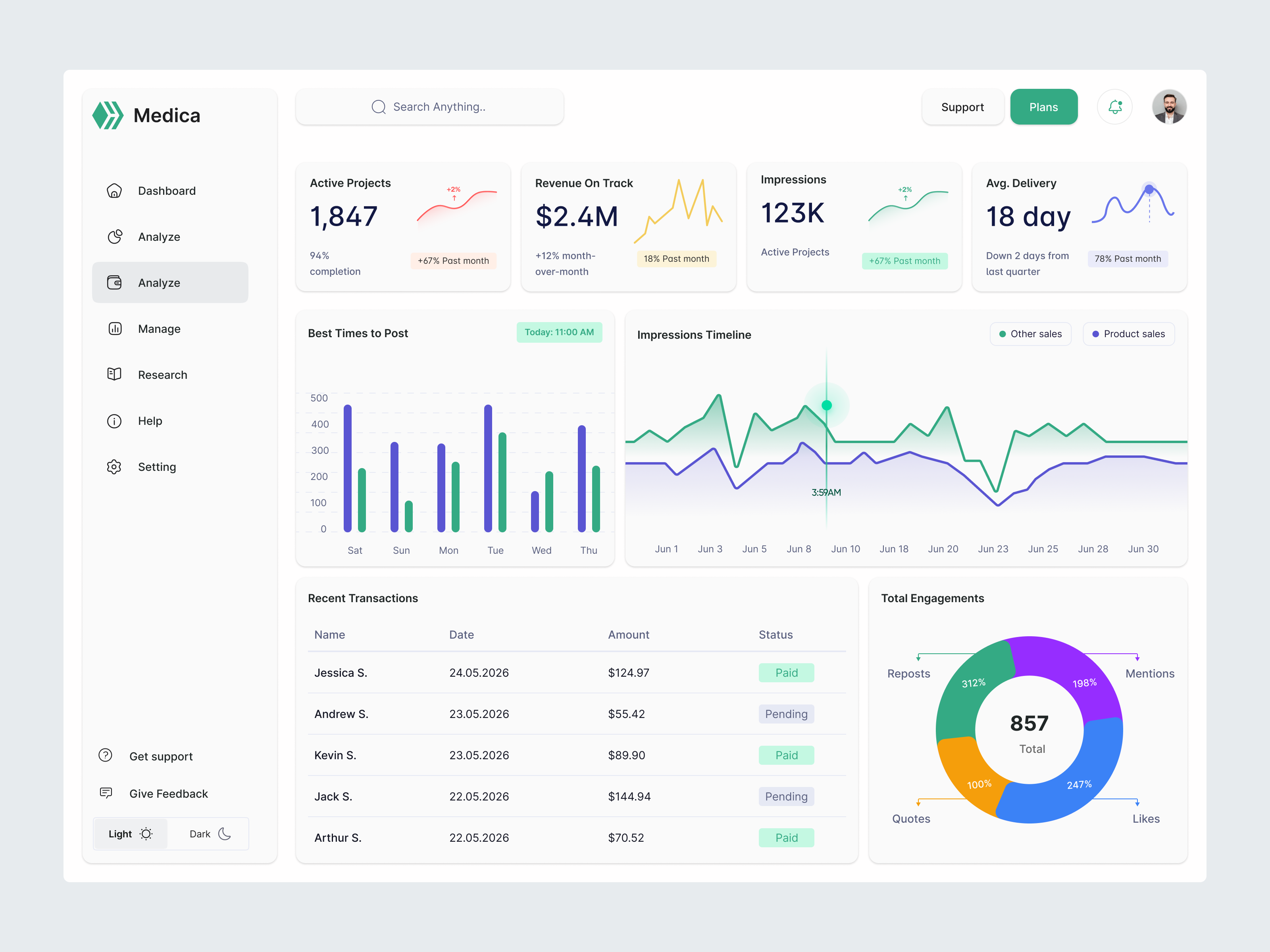
Task: Click the $70.52 amount cell
Action: click(626, 838)
